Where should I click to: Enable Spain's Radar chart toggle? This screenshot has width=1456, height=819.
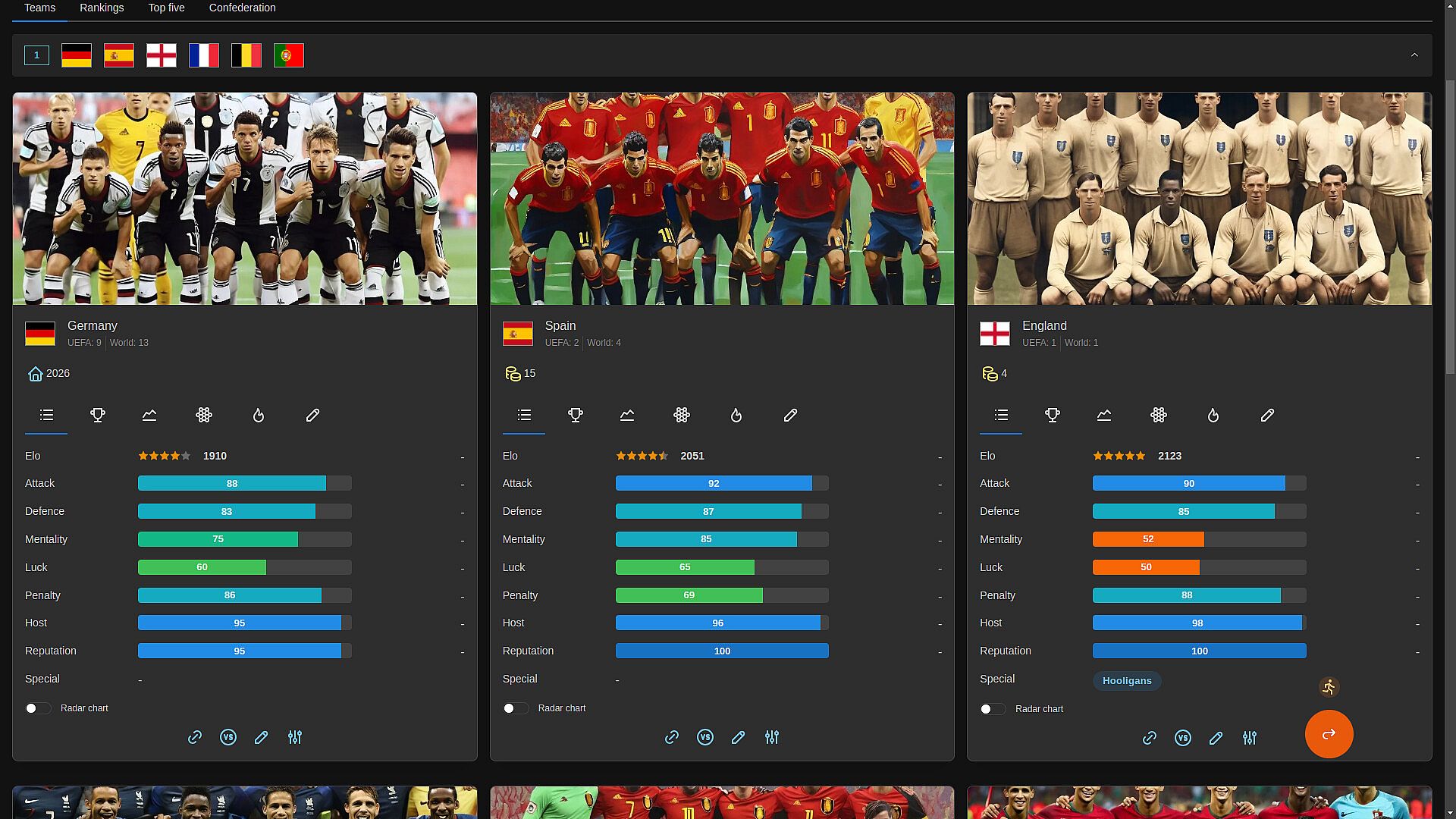coord(515,708)
